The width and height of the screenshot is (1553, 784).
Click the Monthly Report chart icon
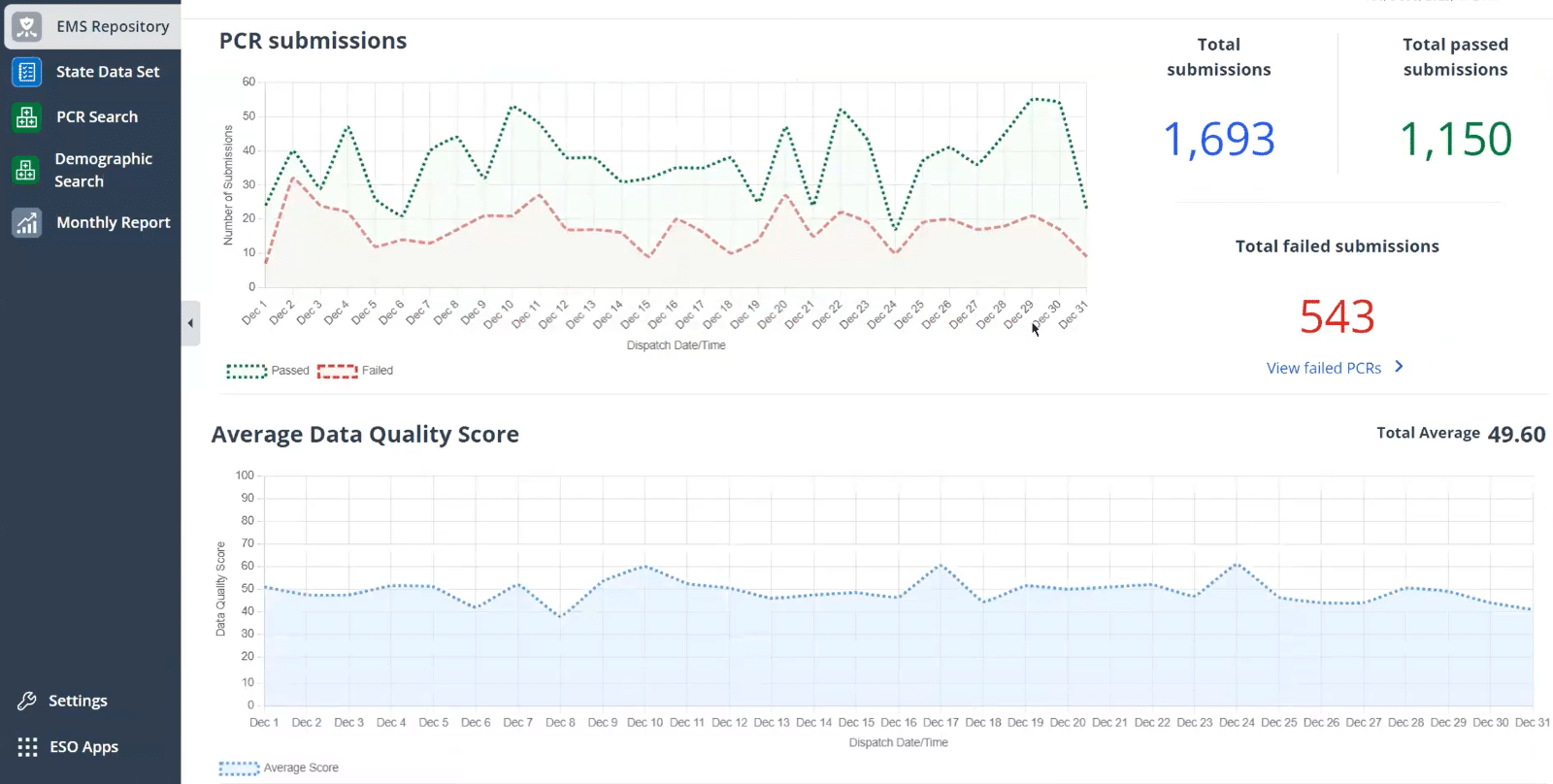tap(27, 222)
